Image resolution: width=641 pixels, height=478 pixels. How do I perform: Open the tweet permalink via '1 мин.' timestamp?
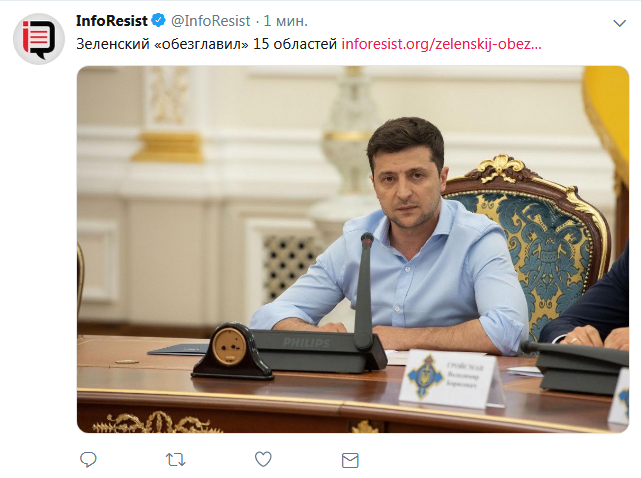285,21
